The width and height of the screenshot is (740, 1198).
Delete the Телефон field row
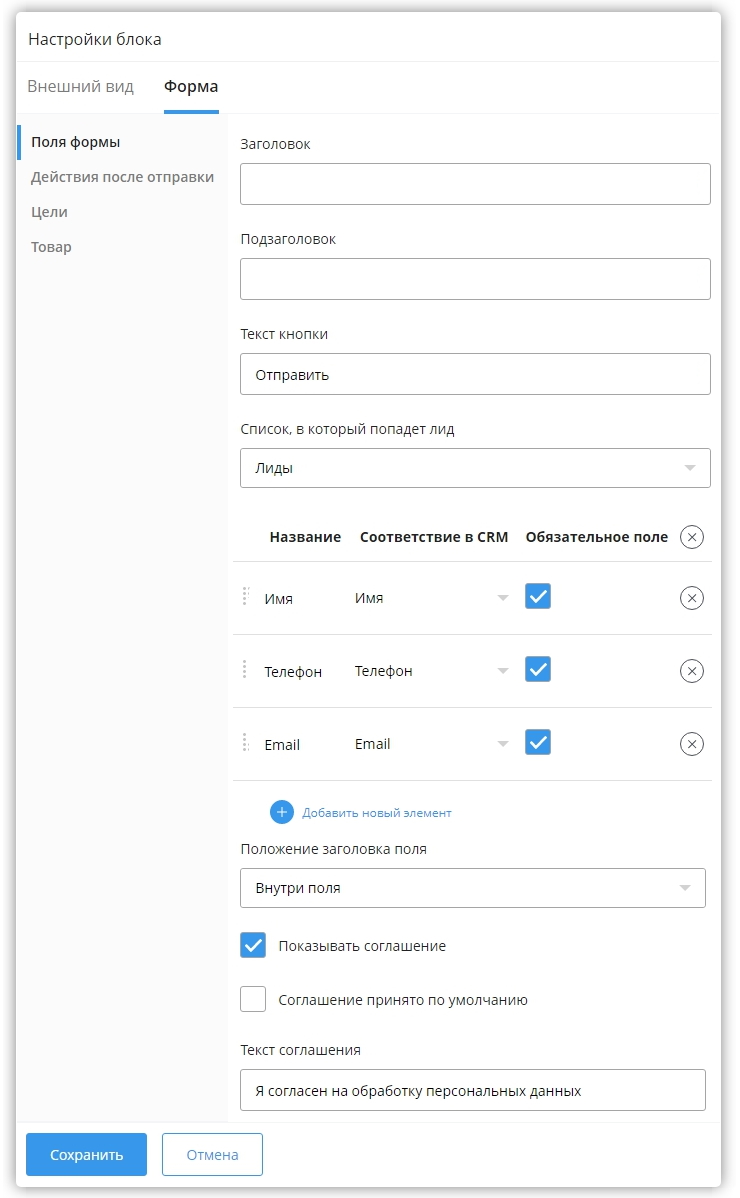tap(691, 671)
